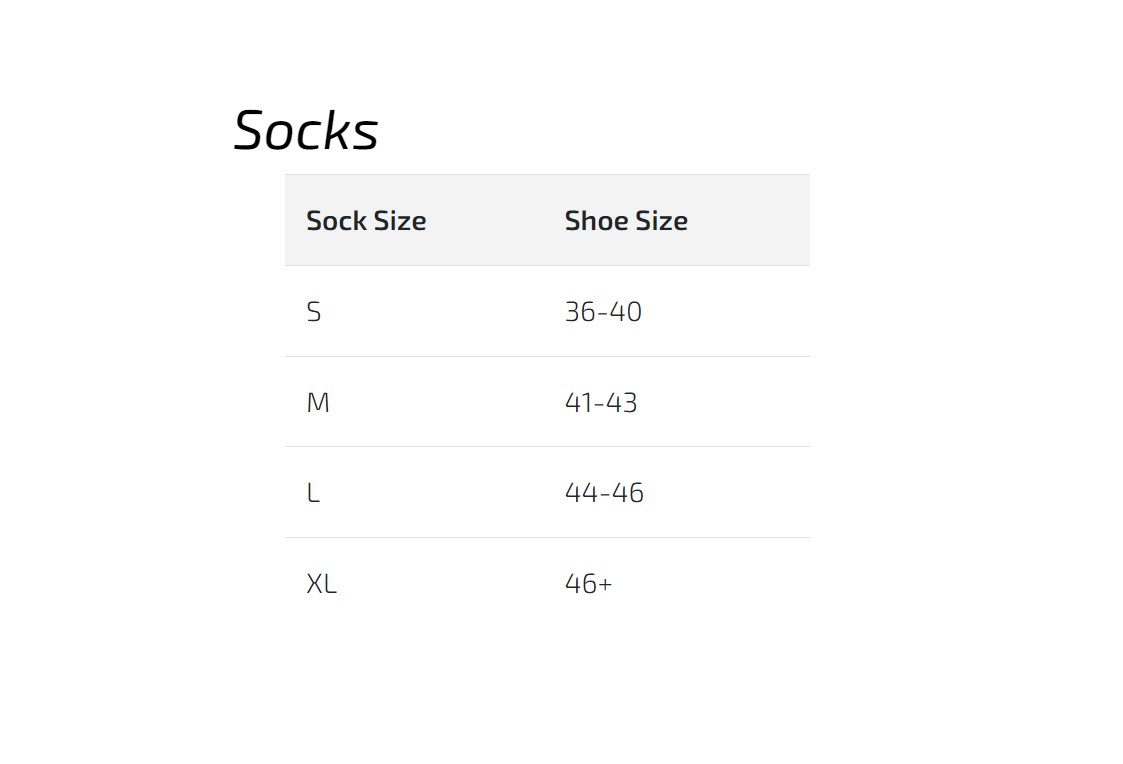Click the Shoe Size column header
The height and width of the screenshot is (764, 1123).
point(626,221)
